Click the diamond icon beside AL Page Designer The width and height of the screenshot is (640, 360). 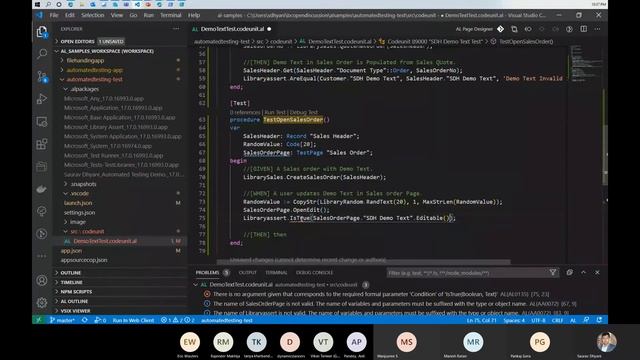500,29
